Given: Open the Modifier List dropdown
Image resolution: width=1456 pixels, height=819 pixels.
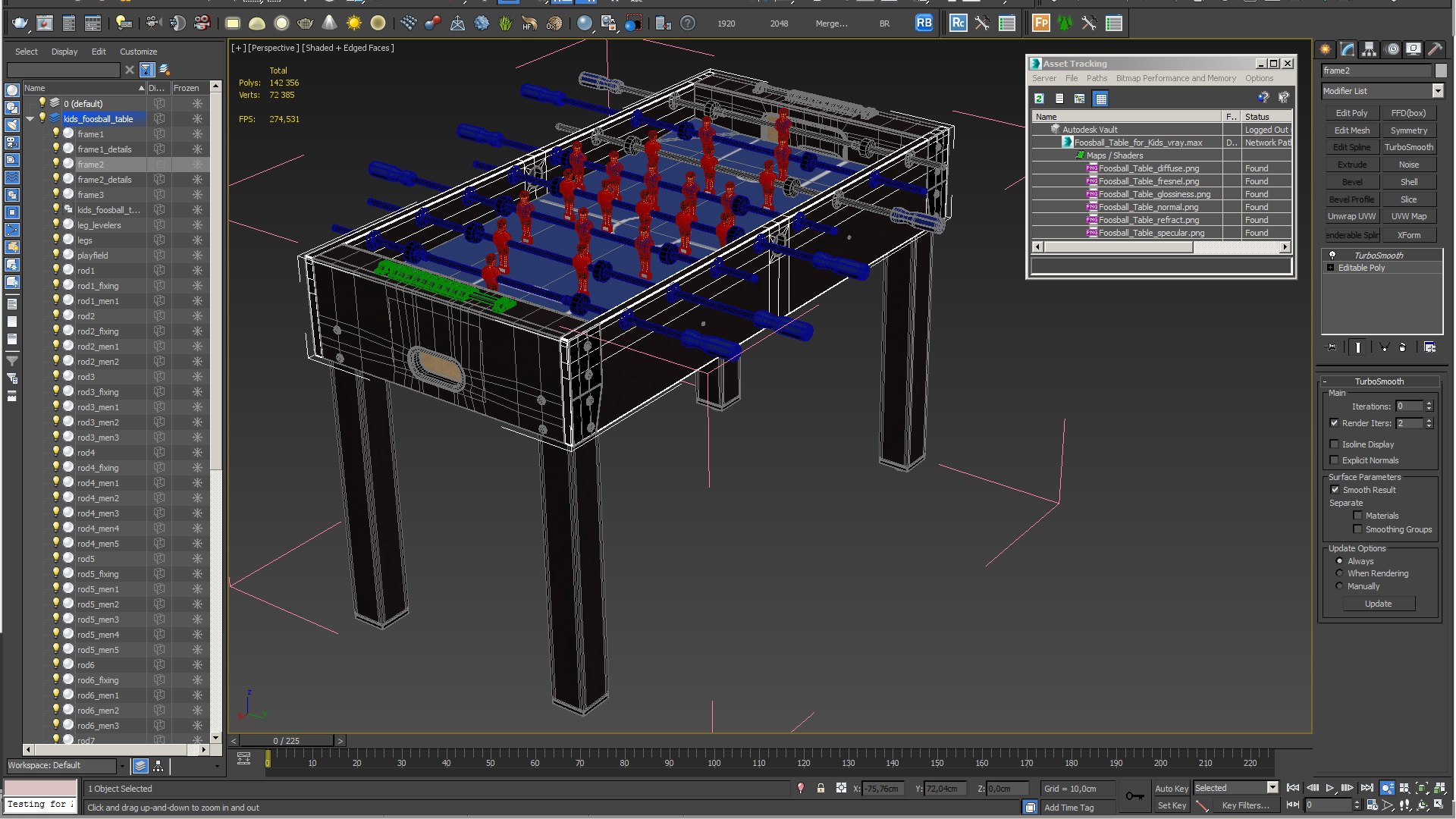Looking at the screenshot, I should point(1438,91).
